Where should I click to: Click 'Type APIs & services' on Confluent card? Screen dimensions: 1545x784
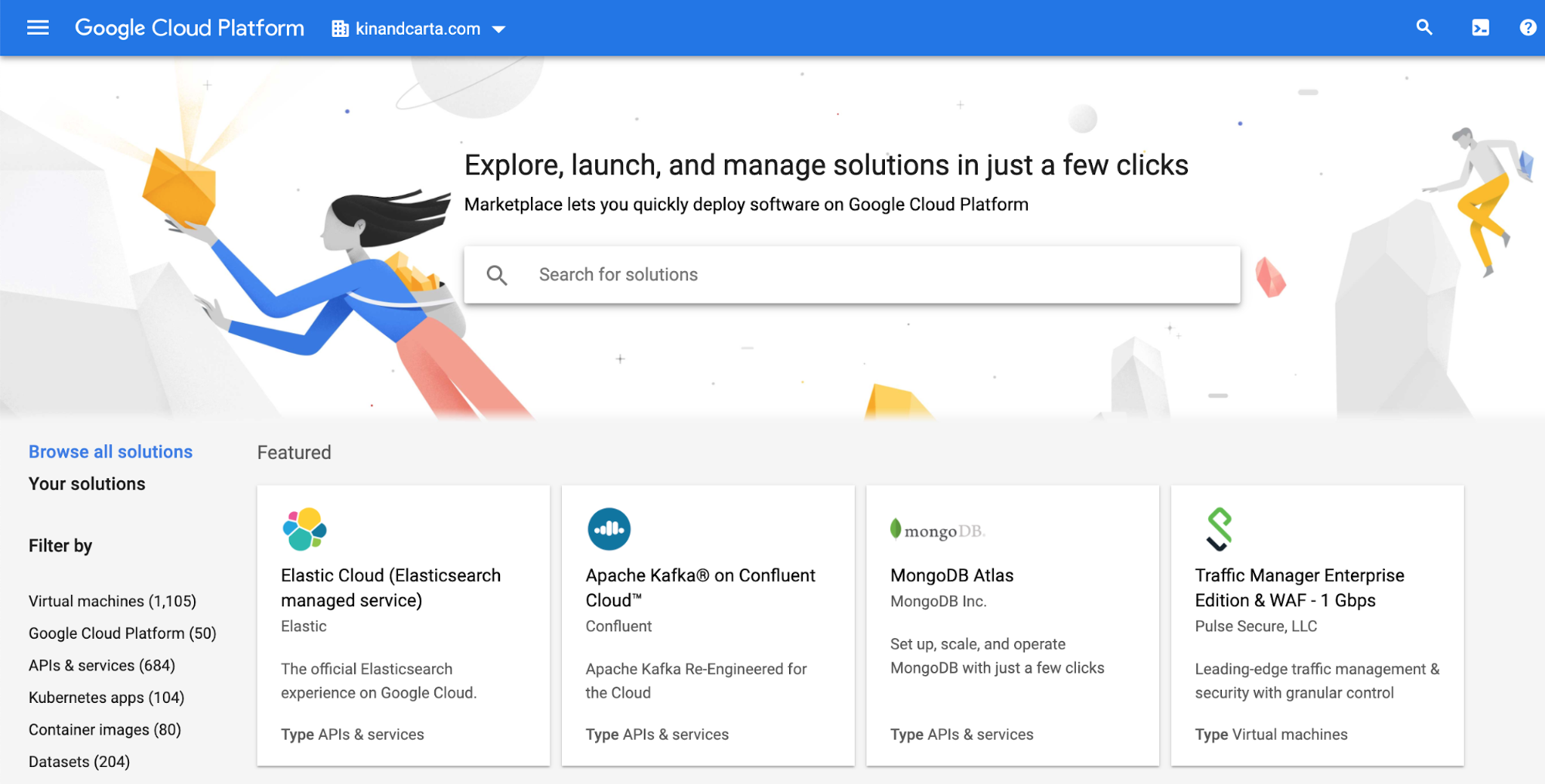tap(657, 735)
